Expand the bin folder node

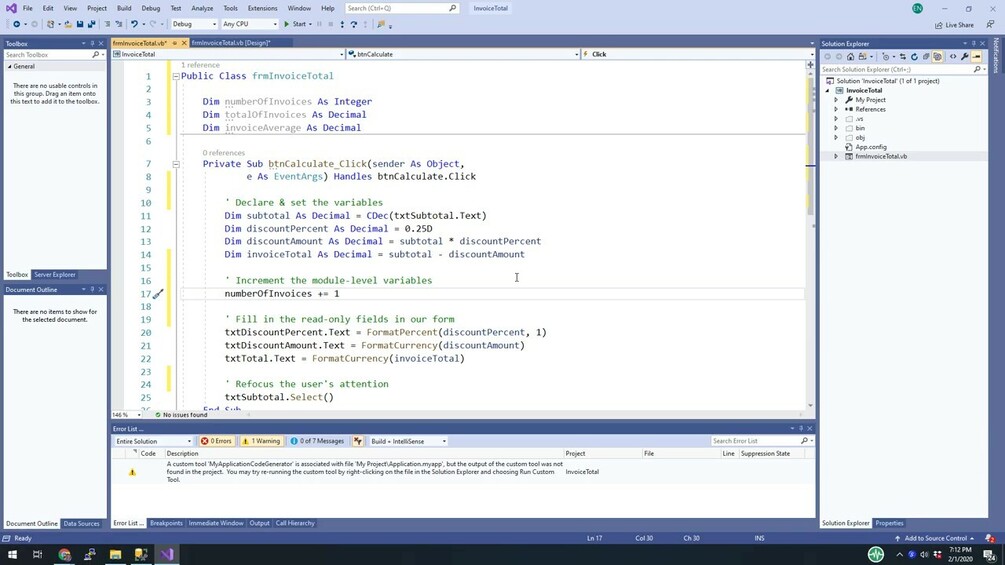pyautogui.click(x=836, y=128)
